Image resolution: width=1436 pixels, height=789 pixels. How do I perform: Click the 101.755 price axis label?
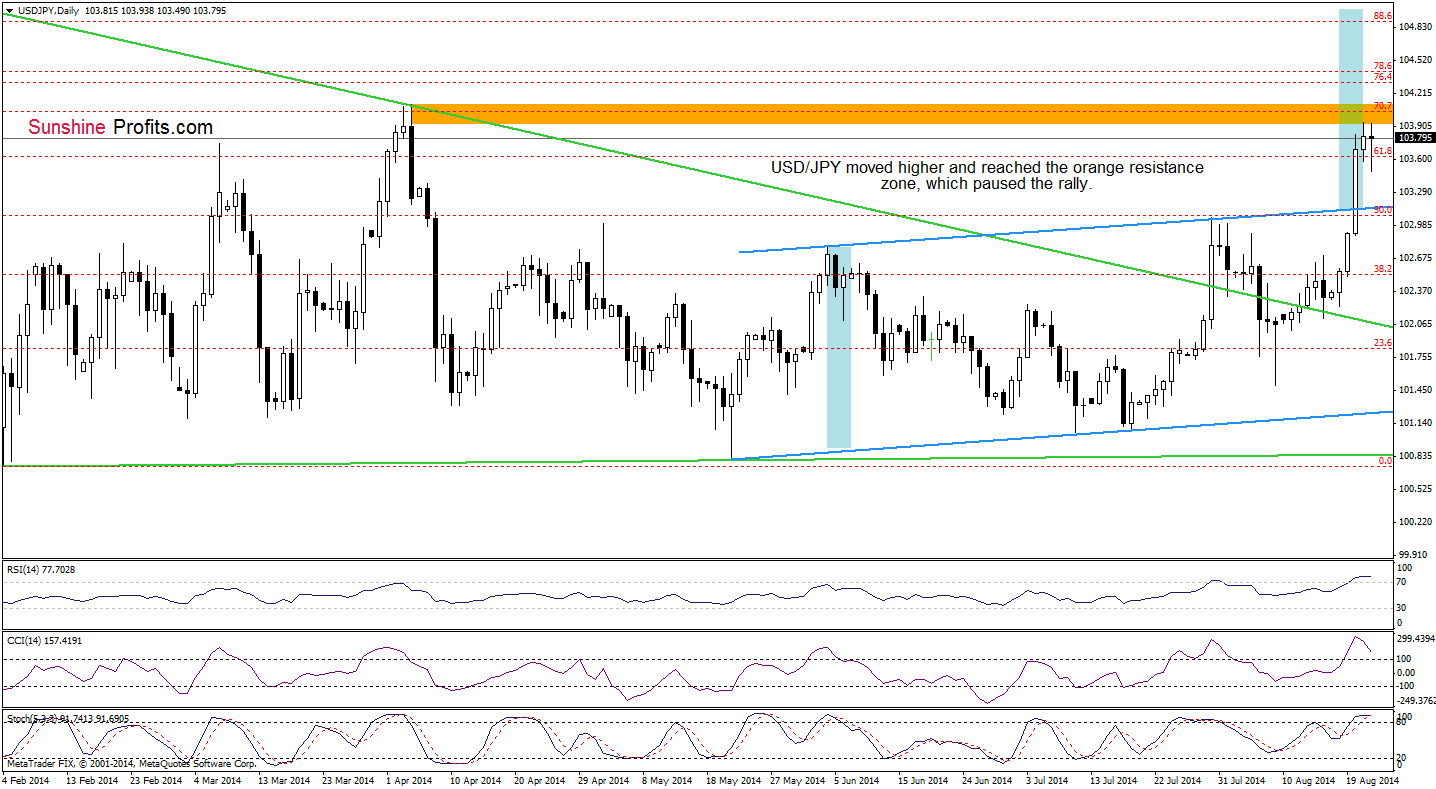(x=1415, y=357)
